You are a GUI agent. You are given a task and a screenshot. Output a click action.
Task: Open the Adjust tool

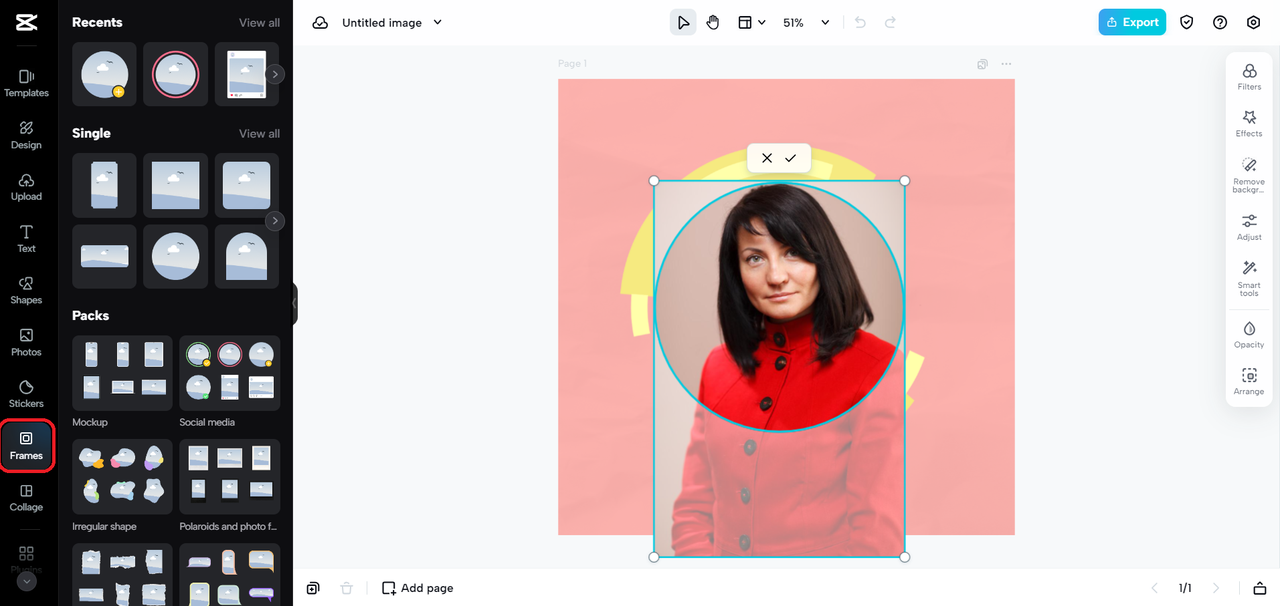[1249, 227]
